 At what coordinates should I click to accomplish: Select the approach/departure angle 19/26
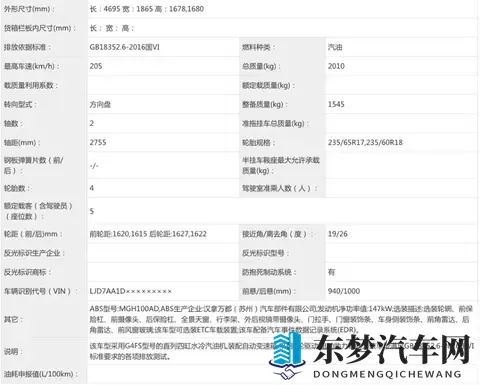337,234
